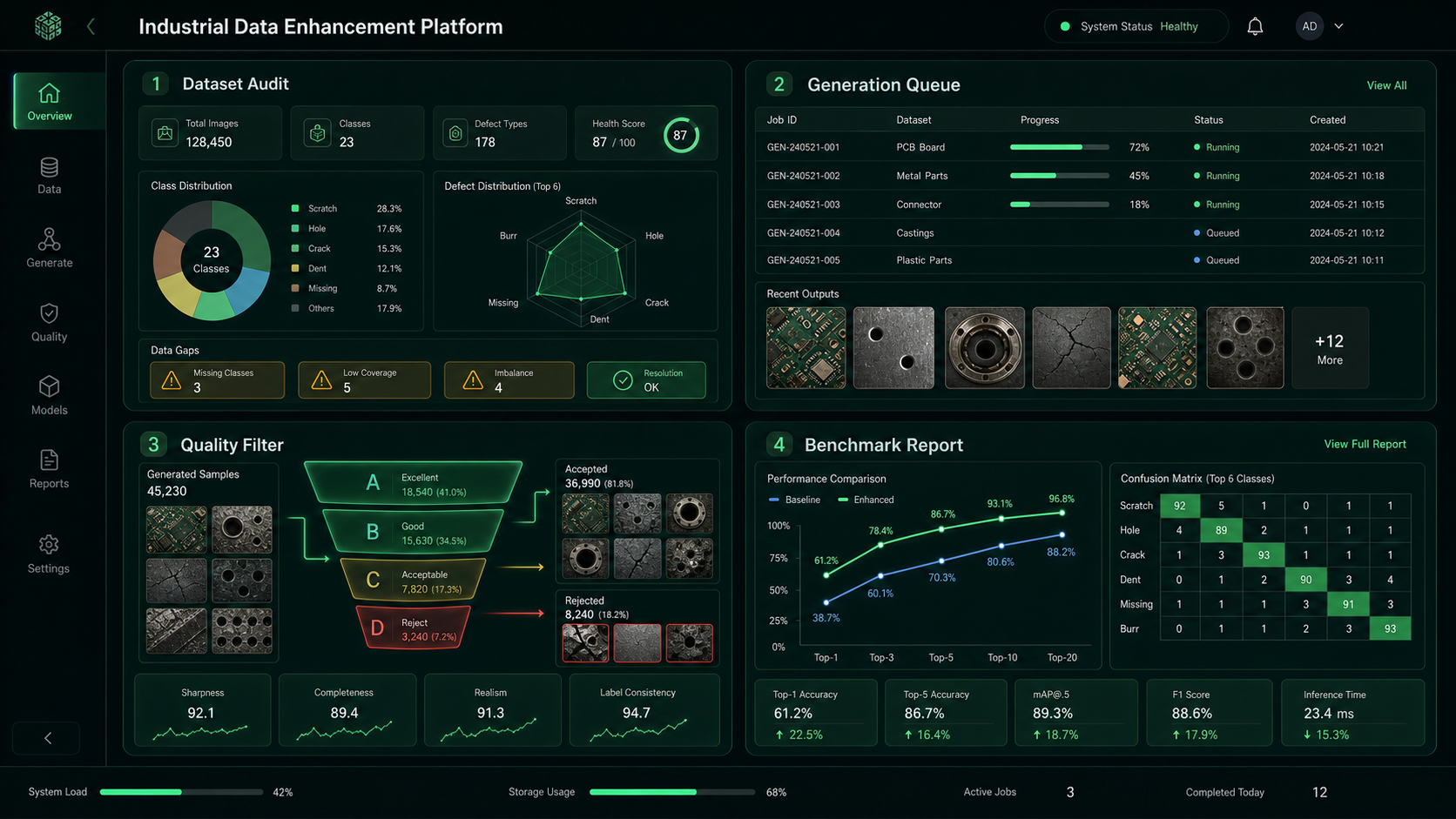Screen dimensions: 1456x819
Task: Click the Classes card icon
Action: [x=317, y=133]
